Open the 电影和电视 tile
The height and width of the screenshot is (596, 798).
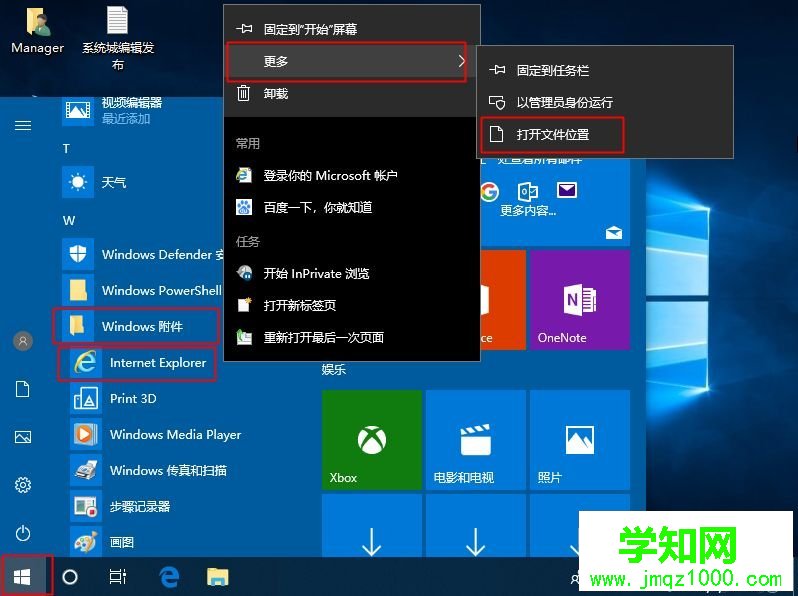(475, 440)
